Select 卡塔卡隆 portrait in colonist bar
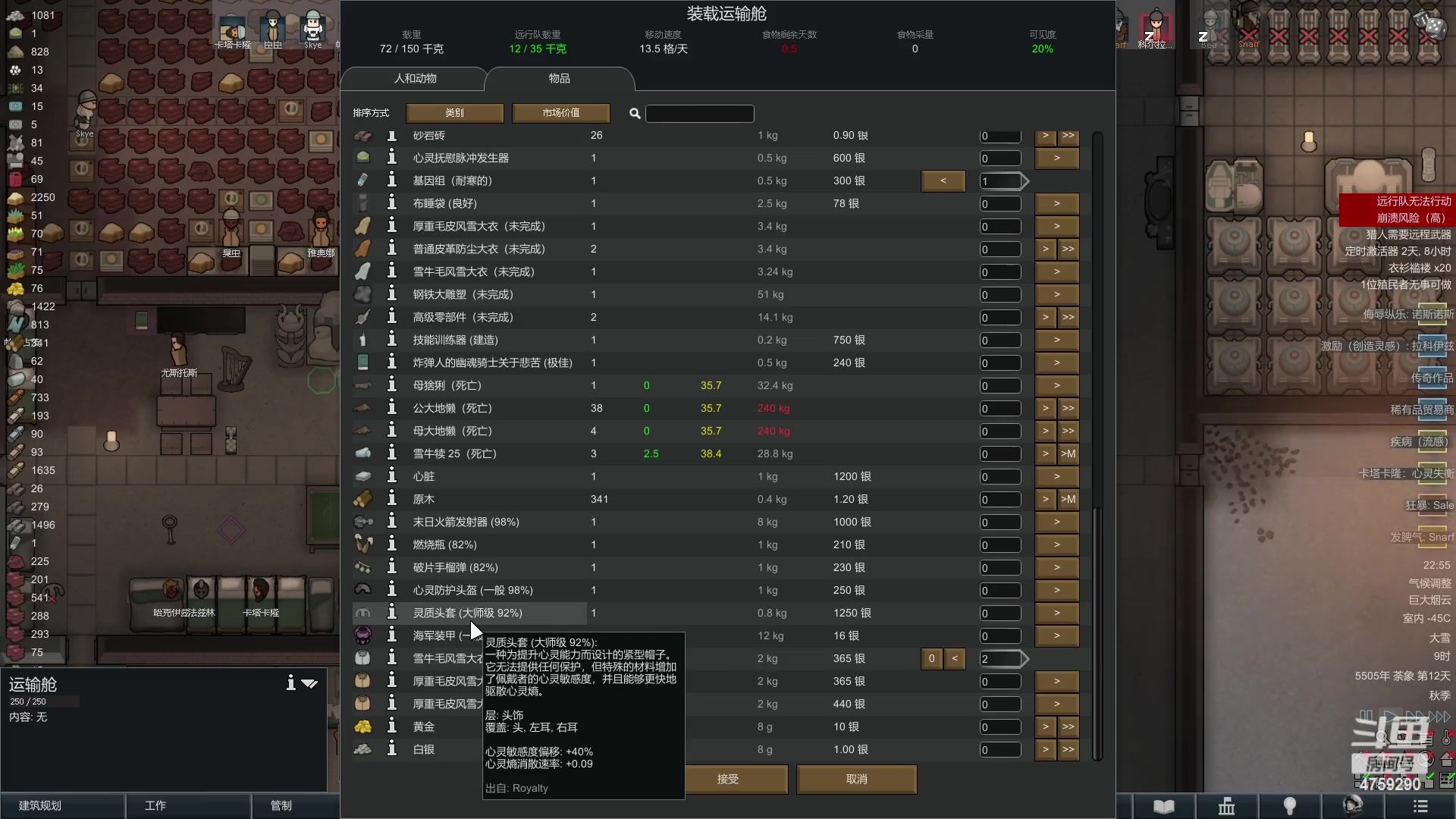1456x819 pixels. [233, 30]
